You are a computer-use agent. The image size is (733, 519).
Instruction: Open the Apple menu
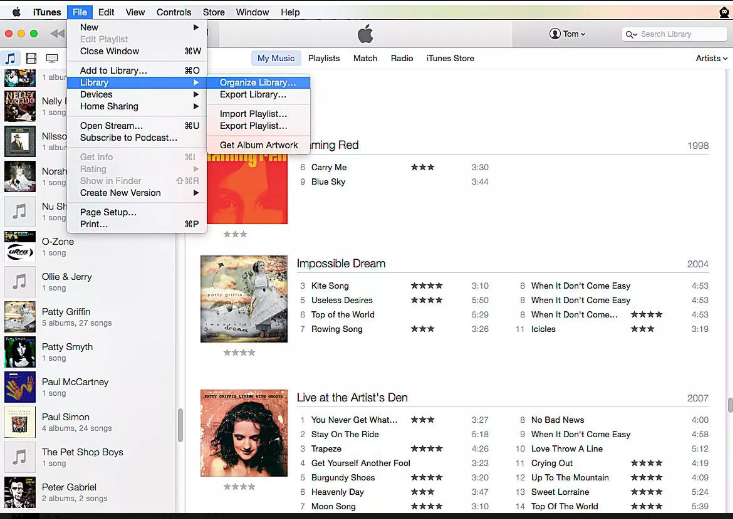click(x=16, y=12)
